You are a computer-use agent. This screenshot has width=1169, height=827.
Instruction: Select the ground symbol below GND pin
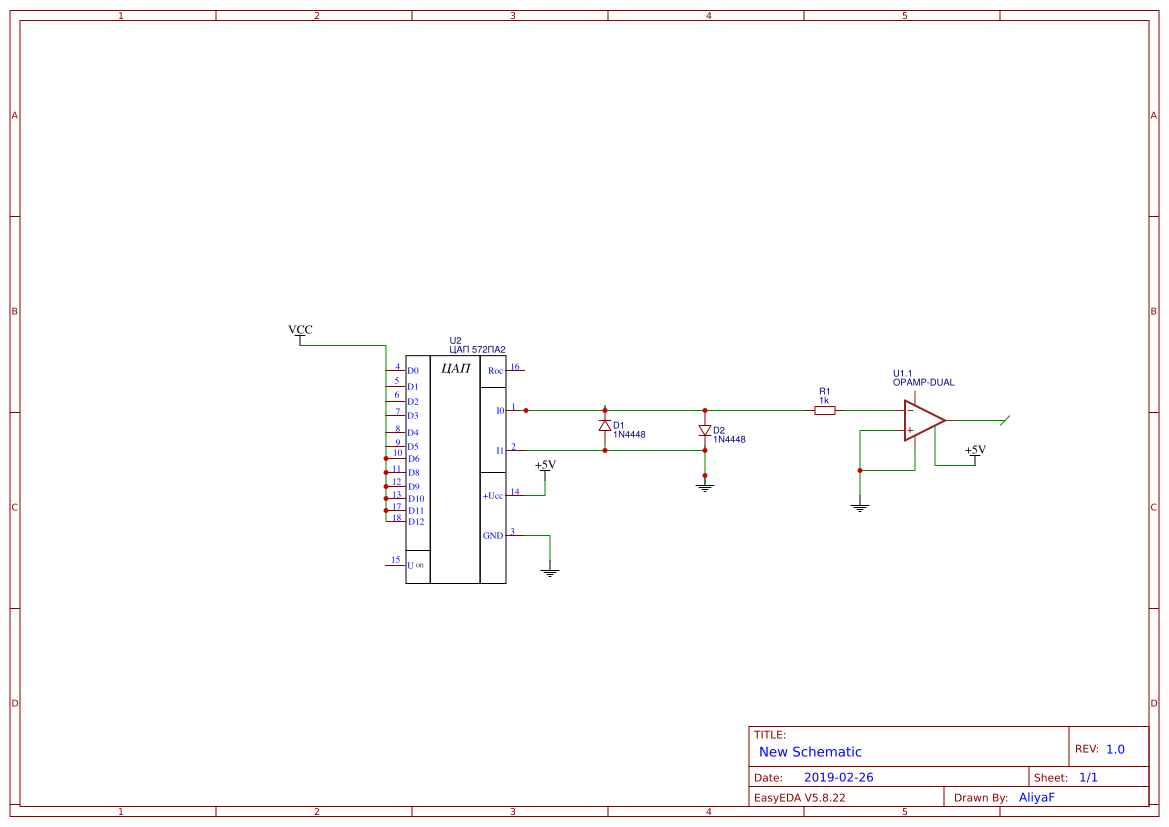click(549, 572)
